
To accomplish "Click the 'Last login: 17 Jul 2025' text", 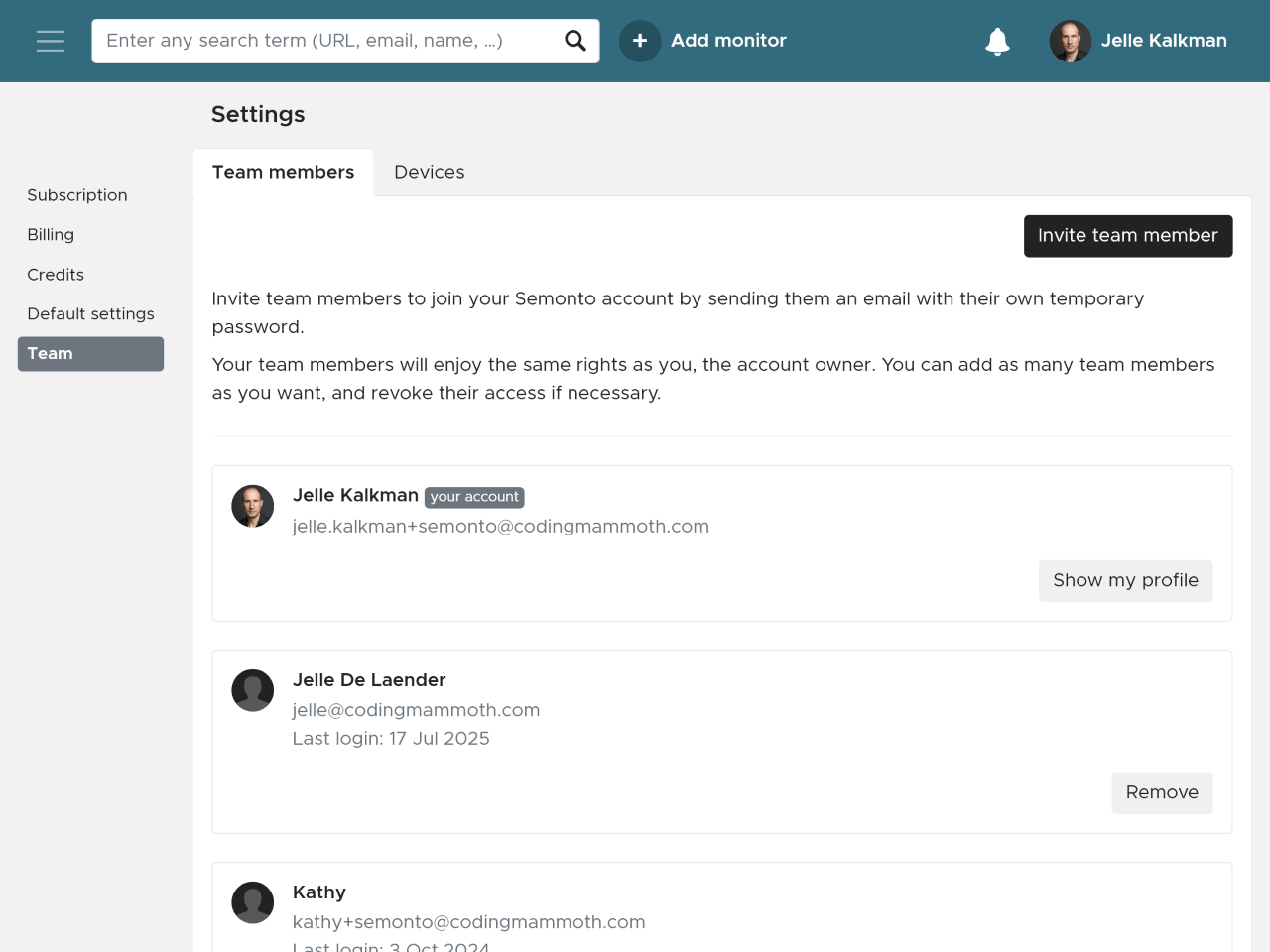I will [391, 739].
